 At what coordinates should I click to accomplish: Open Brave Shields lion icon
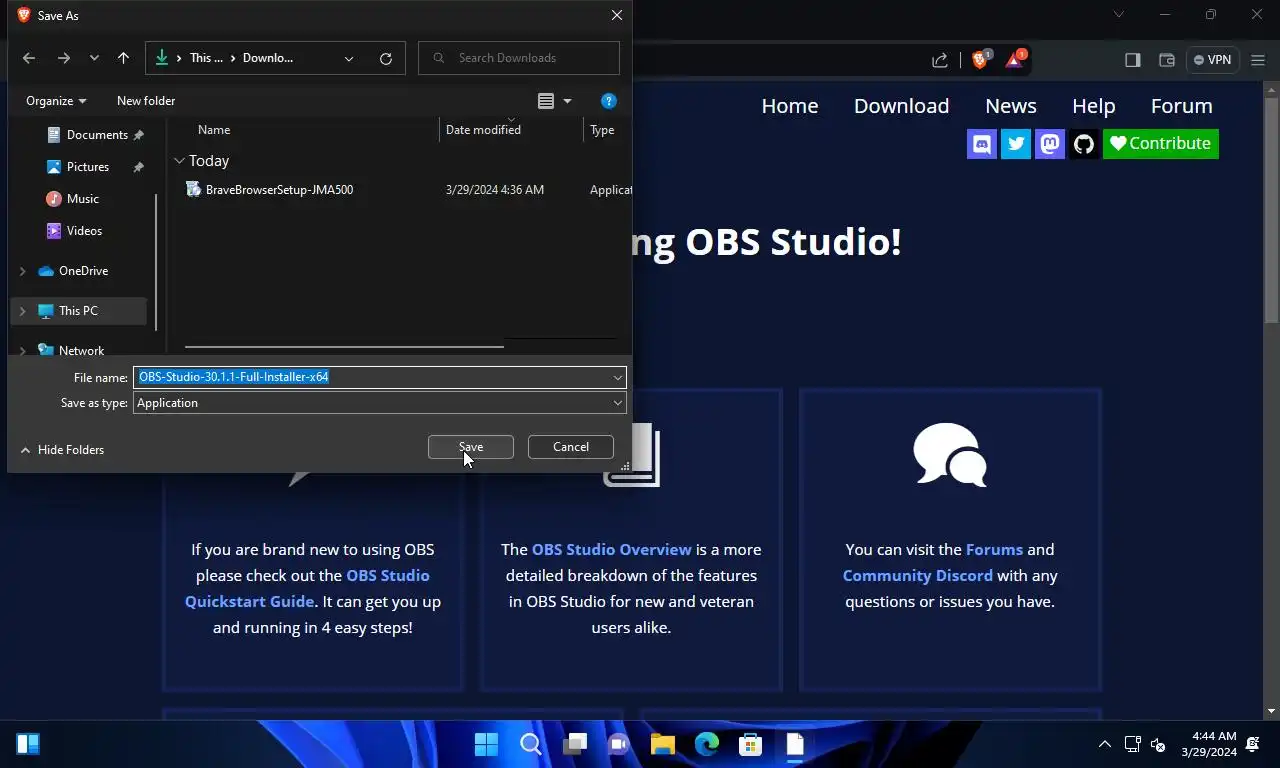[x=980, y=60]
